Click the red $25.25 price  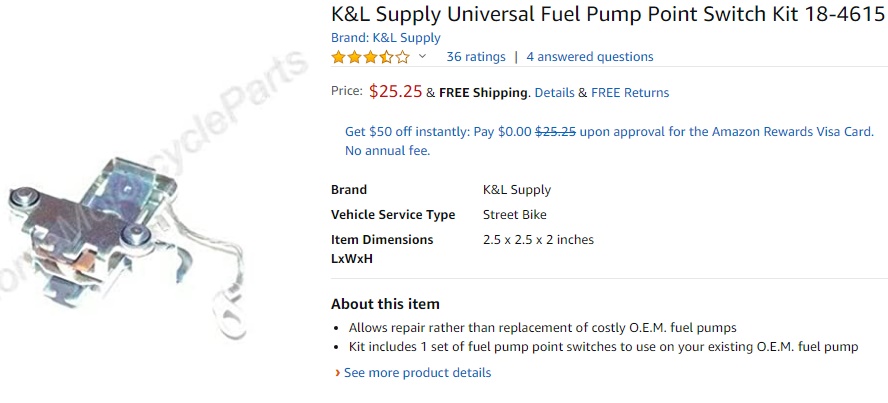(x=395, y=92)
